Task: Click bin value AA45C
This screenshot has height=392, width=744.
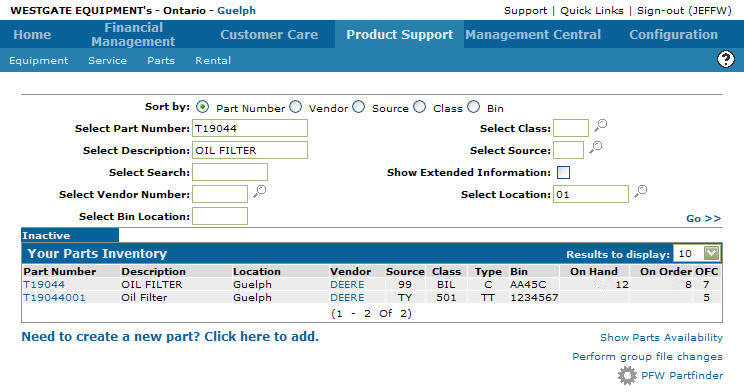Action: point(528,284)
